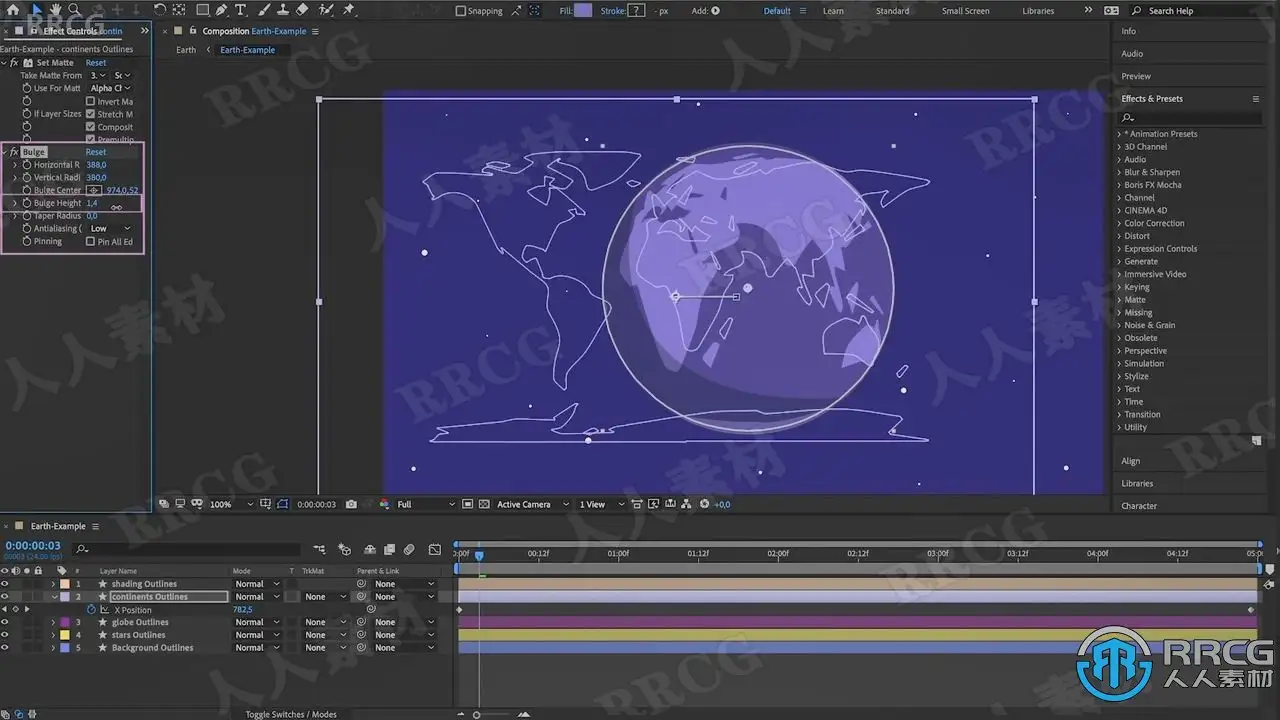
Task: Click the Bulge Height stopwatch
Action: pos(27,203)
